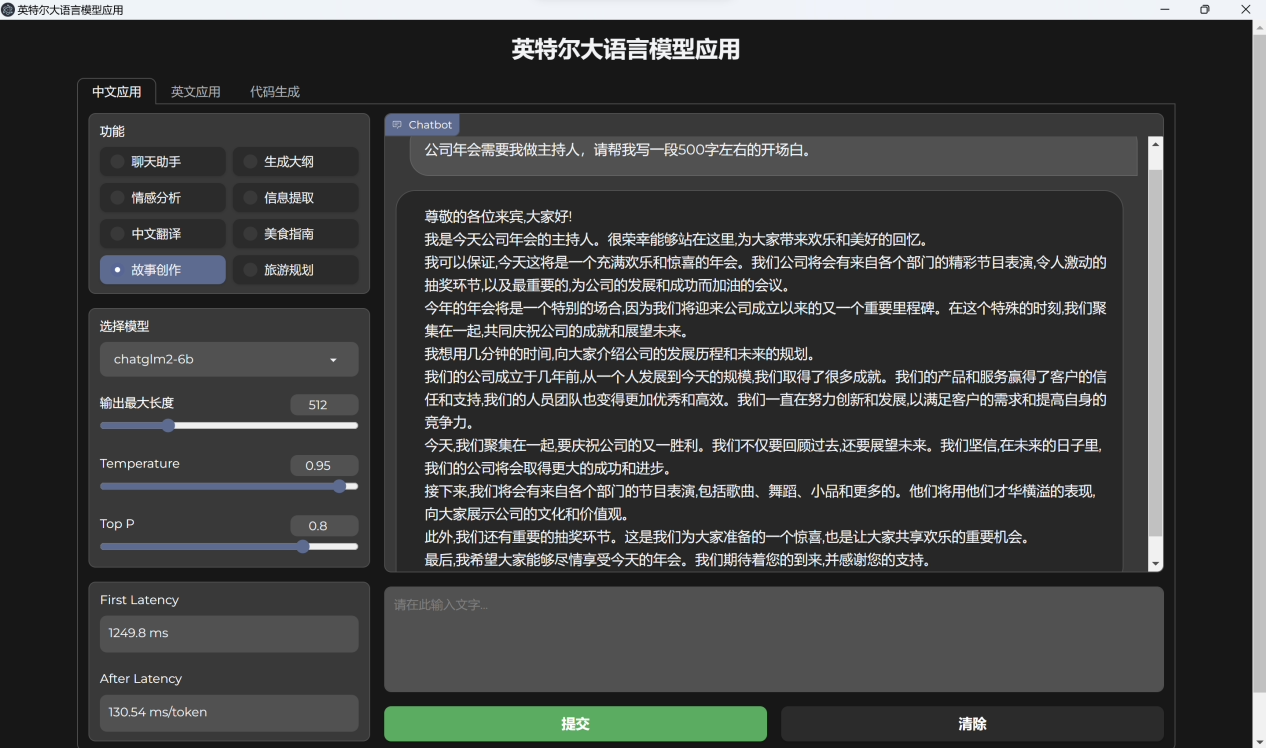Click the line 尊敬的各位来宾,大家好!
Image resolution: width=1266 pixels, height=748 pixels.
[x=498, y=217]
